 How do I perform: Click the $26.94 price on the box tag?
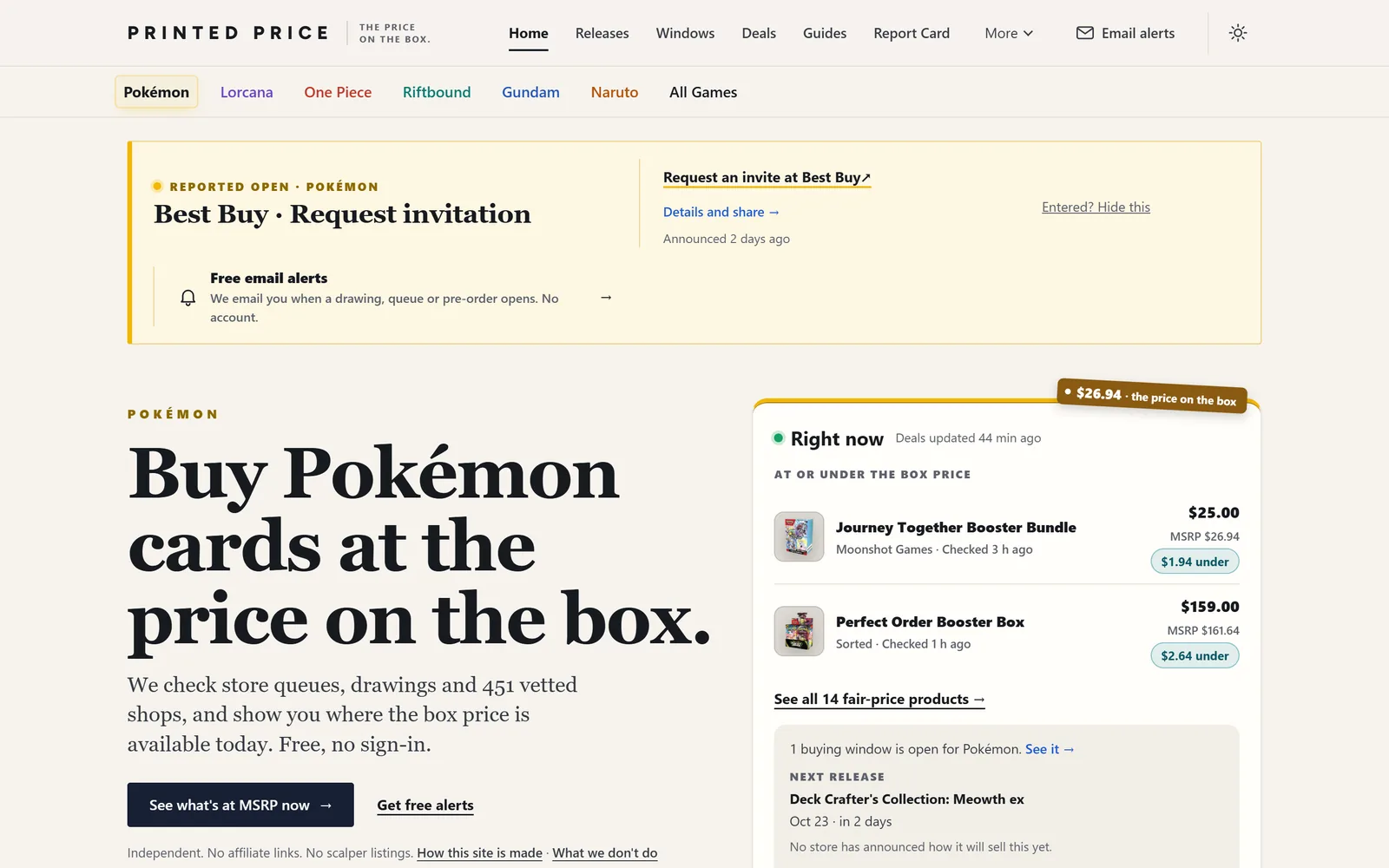click(1152, 396)
